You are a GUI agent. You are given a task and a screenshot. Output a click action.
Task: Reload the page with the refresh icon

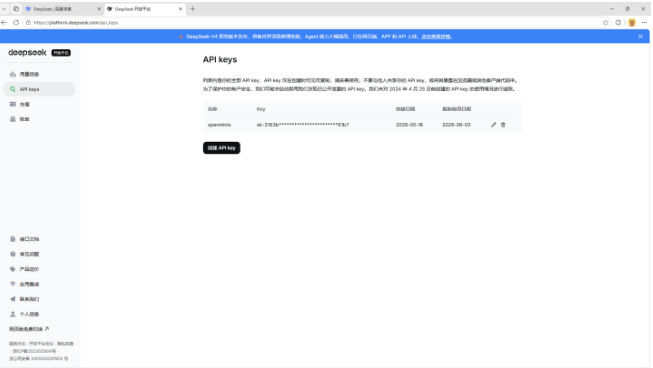click(x=16, y=22)
